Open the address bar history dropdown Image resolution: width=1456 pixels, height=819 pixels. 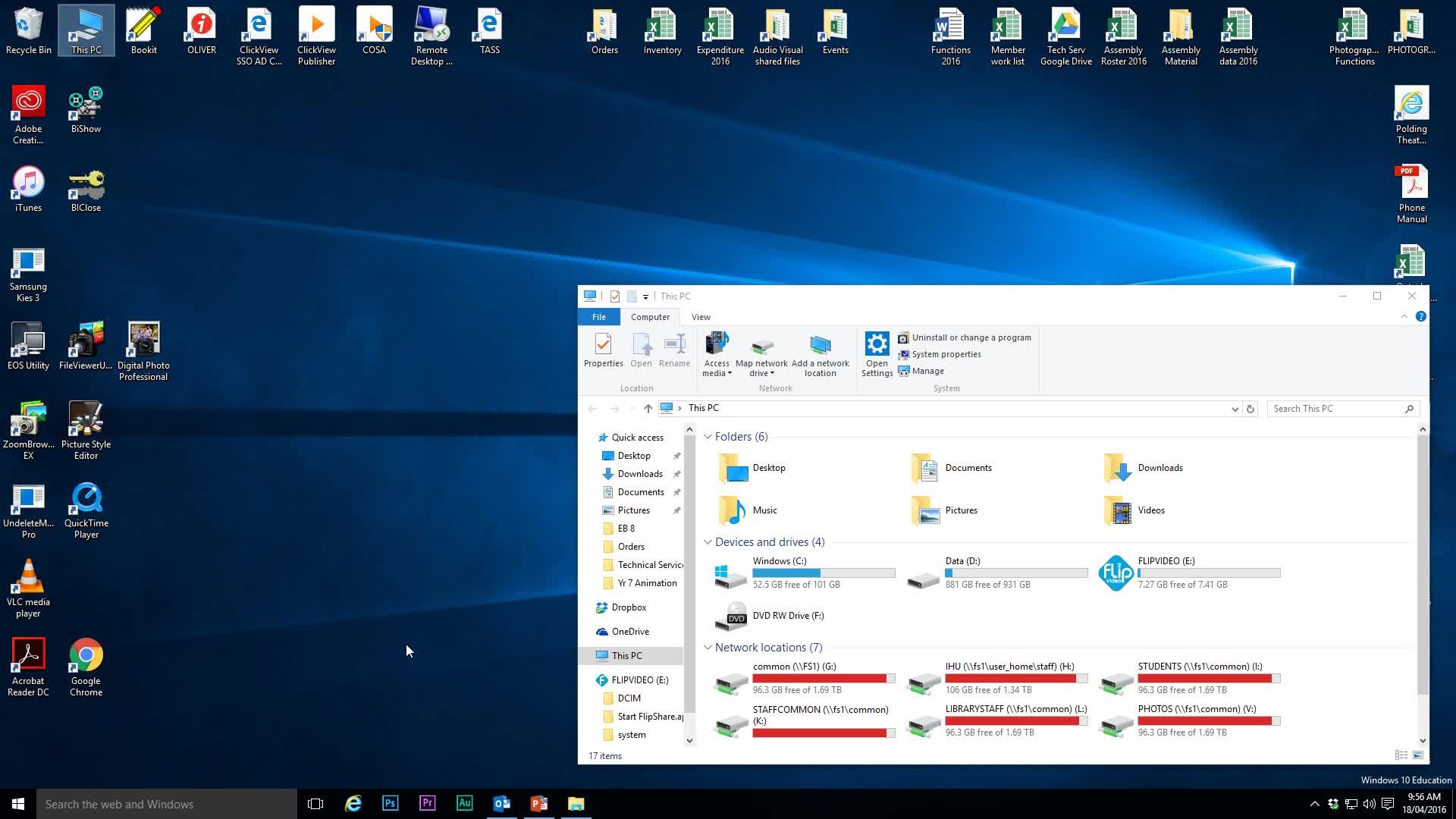[1235, 409]
